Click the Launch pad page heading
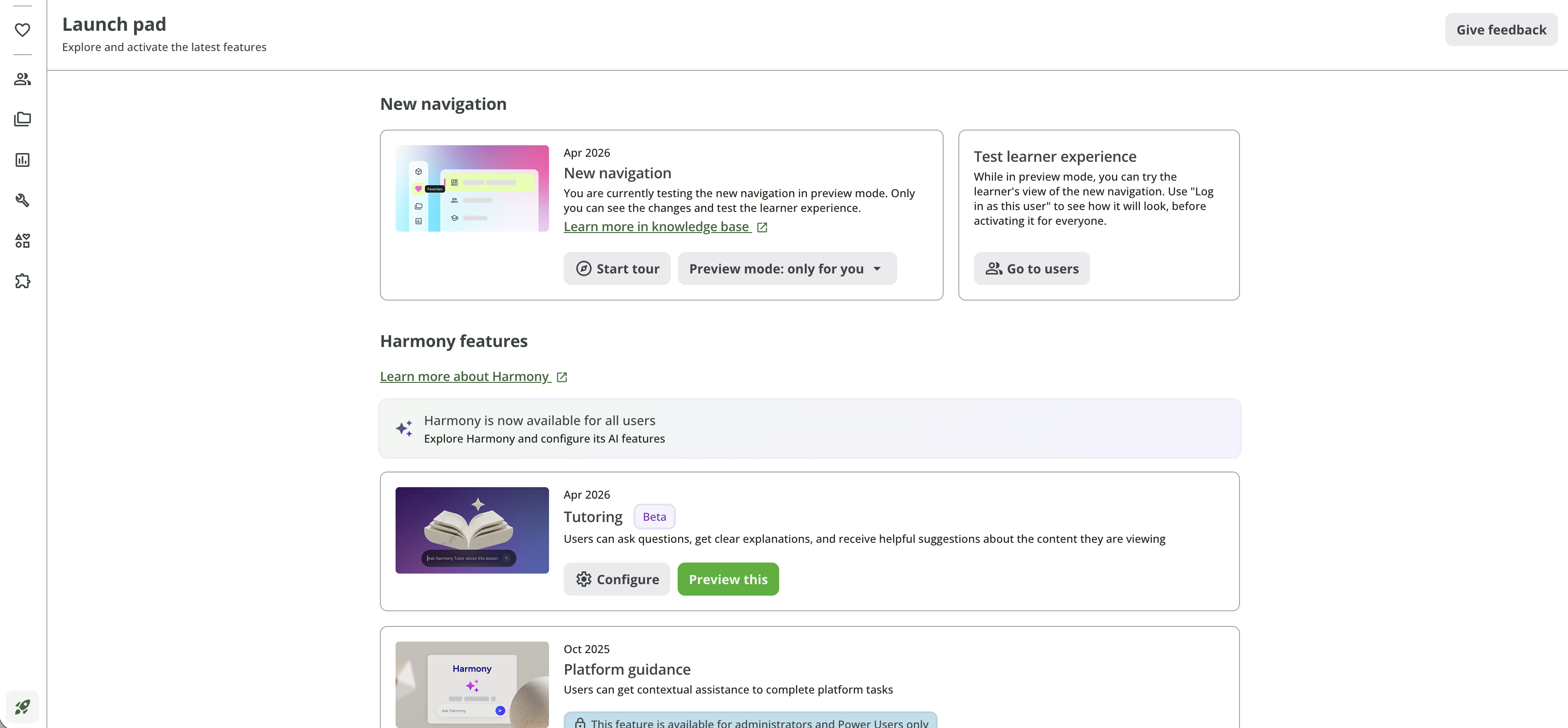This screenshot has width=1568, height=728. tap(114, 24)
